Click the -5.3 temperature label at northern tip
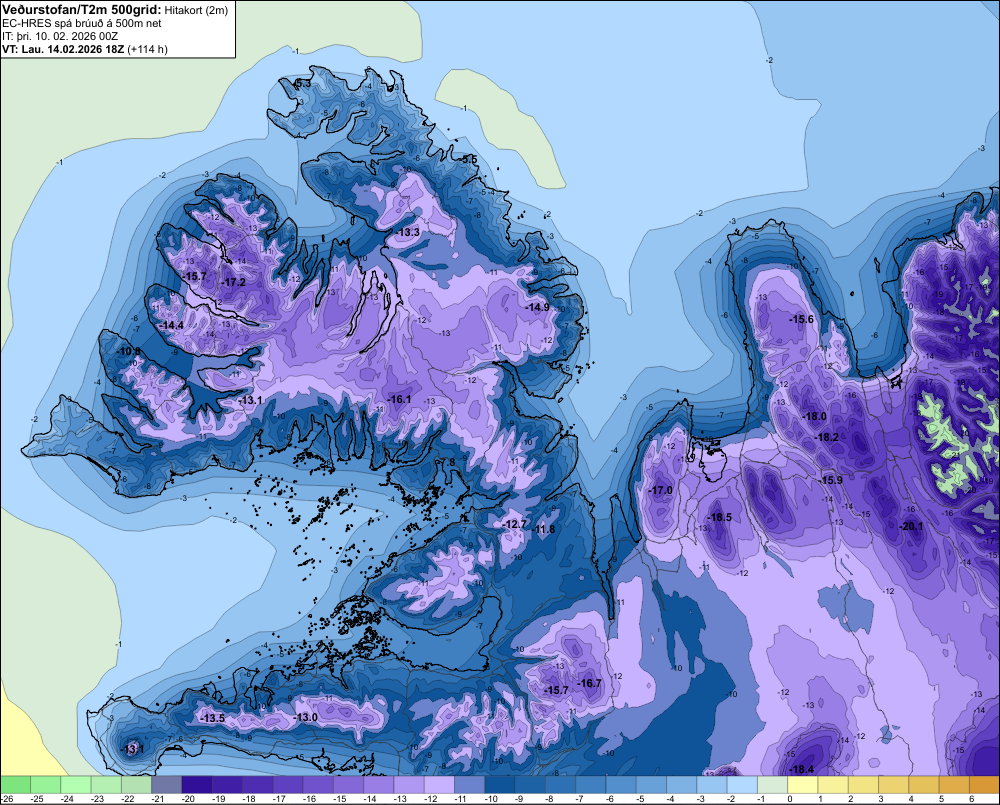The width and height of the screenshot is (1000, 805). click(302, 84)
